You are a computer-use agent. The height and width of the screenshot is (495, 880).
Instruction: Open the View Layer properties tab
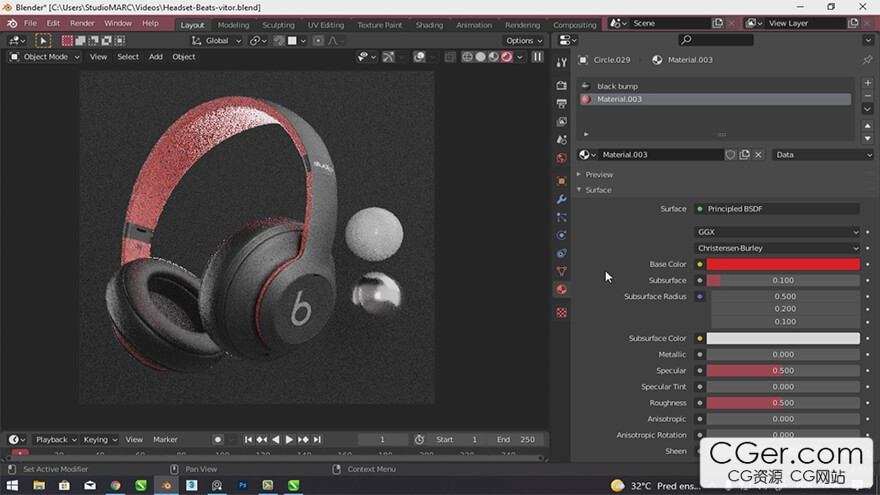click(x=561, y=121)
